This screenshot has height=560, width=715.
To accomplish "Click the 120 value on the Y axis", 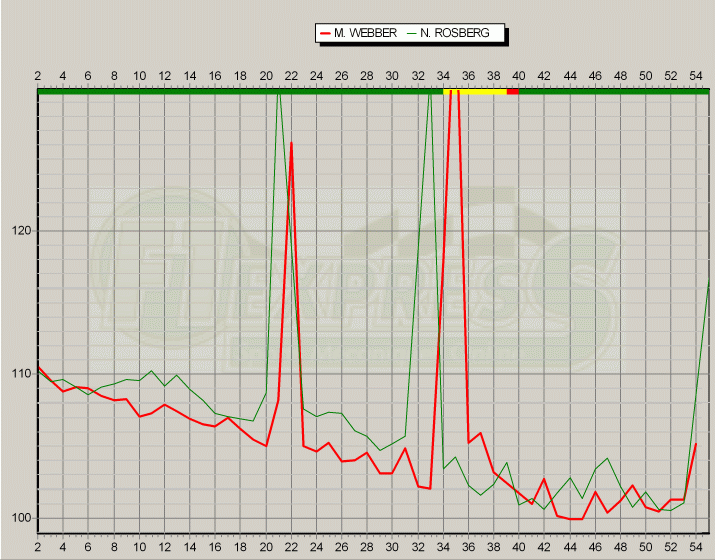I will coord(19,231).
